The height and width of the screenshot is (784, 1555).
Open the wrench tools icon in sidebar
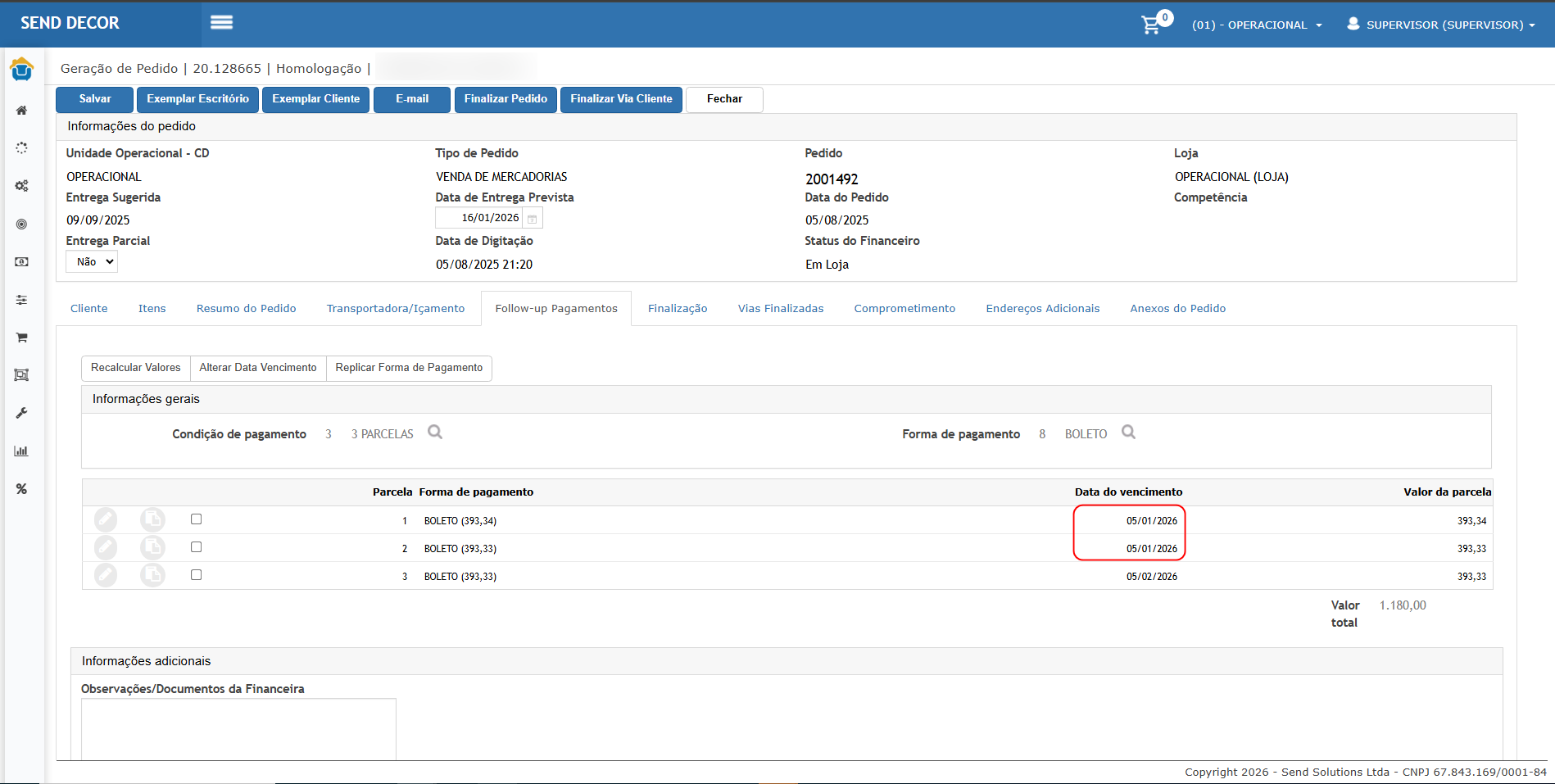pos(22,413)
